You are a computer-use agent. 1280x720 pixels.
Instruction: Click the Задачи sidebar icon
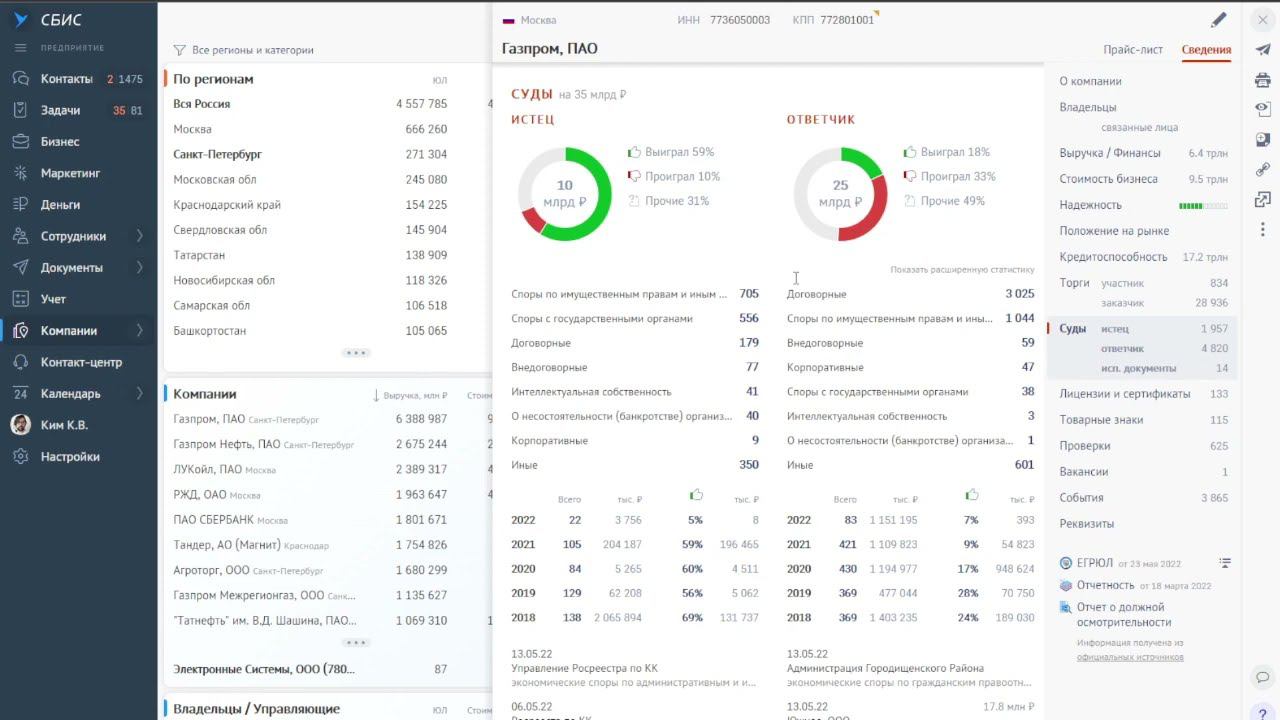(21, 110)
